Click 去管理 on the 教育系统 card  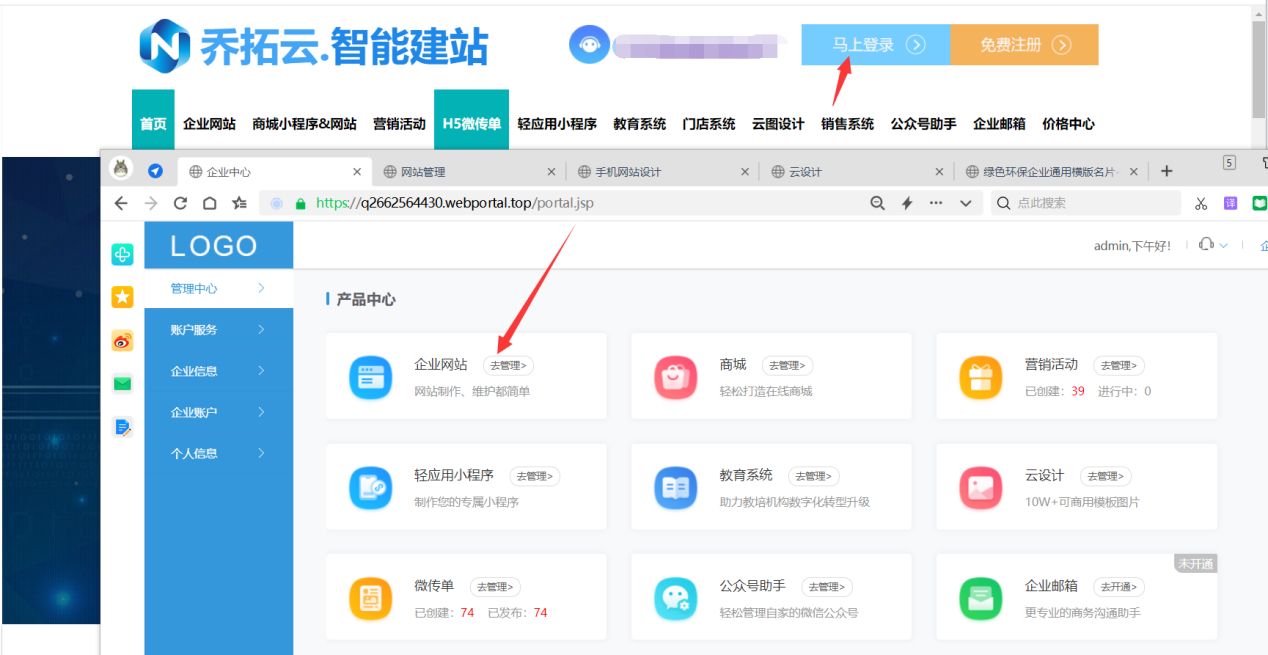814,475
